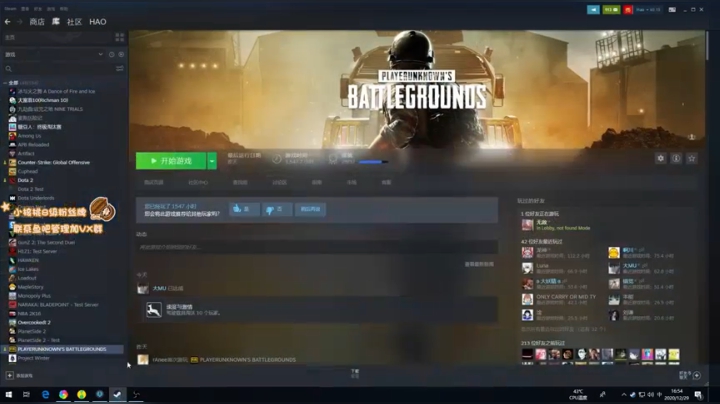Click achievement deer icon thumbnail

coord(154,309)
